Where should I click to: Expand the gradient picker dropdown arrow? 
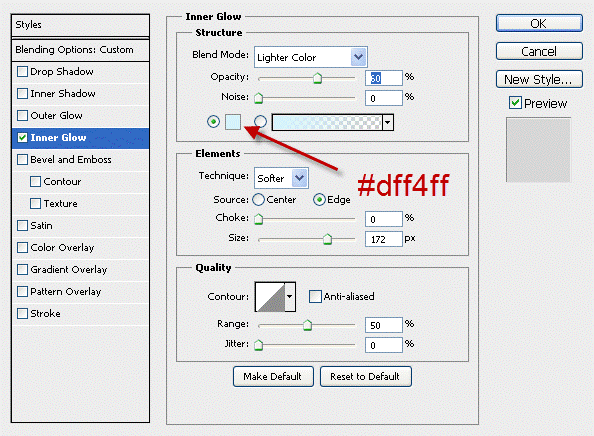click(x=388, y=122)
